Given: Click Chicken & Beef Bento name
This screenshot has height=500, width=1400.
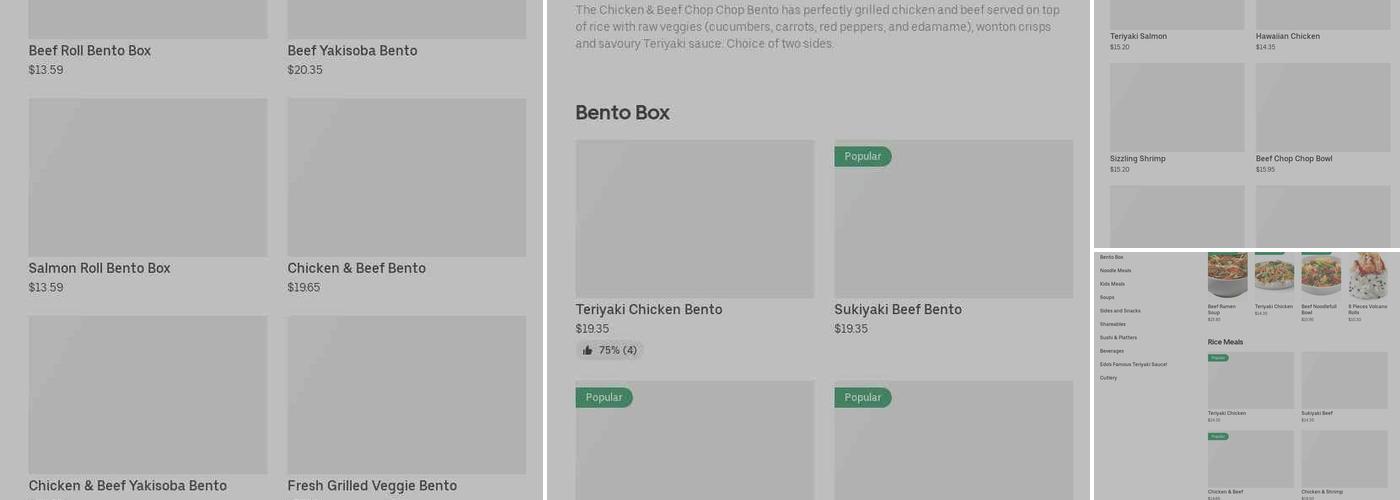Looking at the screenshot, I should pos(356,269).
